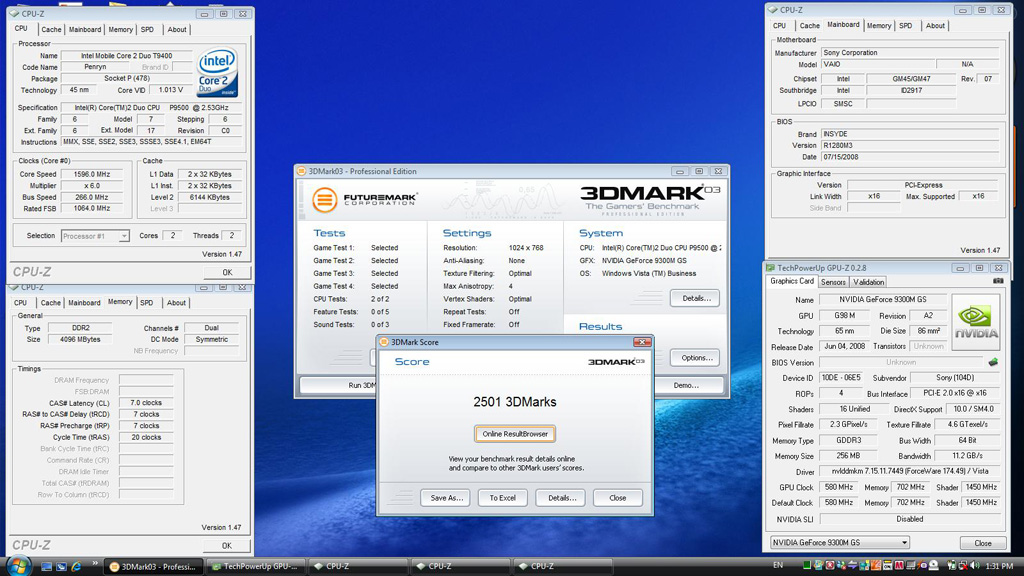Click the 3DMark Score dialog title icon
The height and width of the screenshot is (576, 1024).
pos(384,342)
